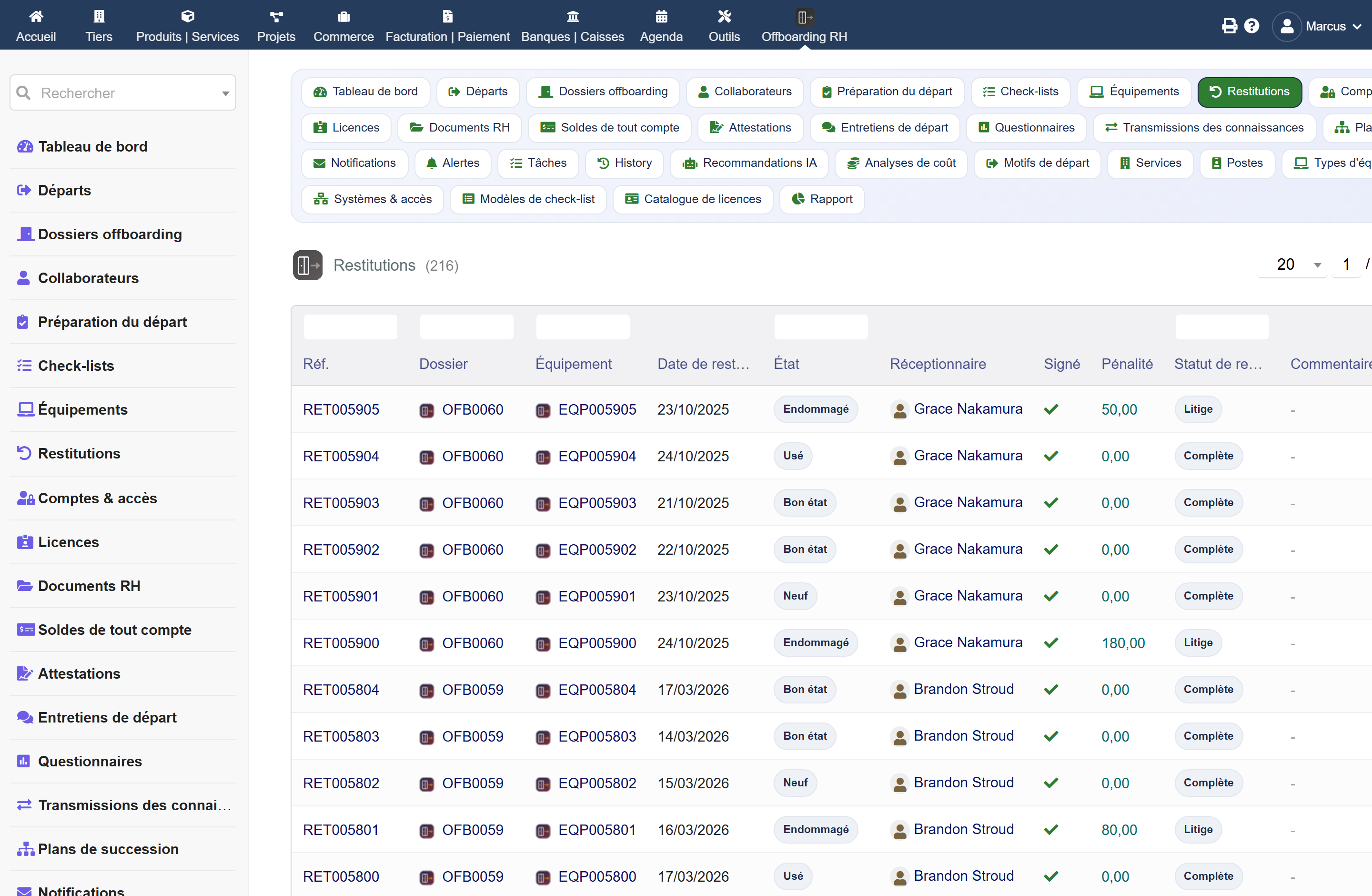Viewport: 1372px width, 896px height.
Task: Click the Facturation | Paiement invoice icon
Action: click(447, 16)
